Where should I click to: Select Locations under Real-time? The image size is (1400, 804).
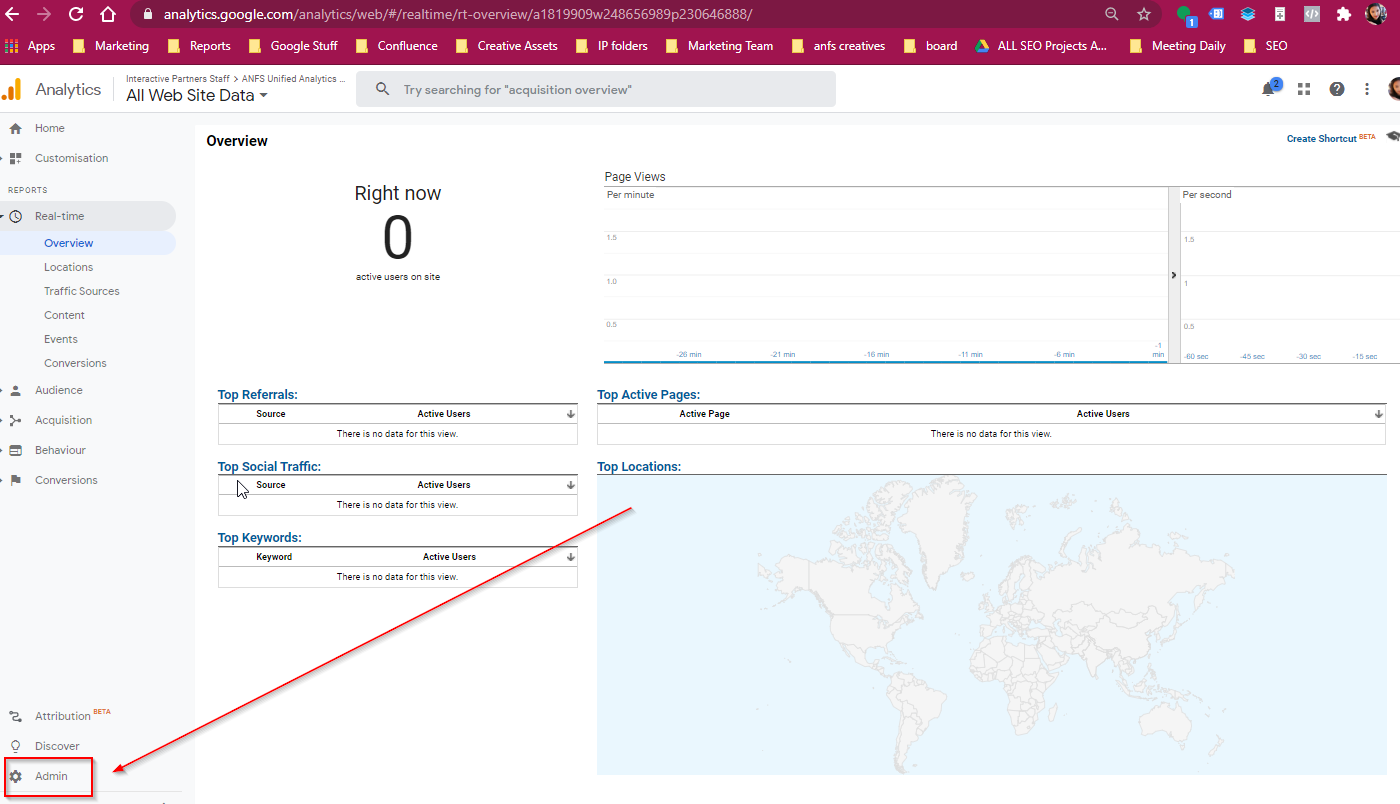click(x=68, y=267)
